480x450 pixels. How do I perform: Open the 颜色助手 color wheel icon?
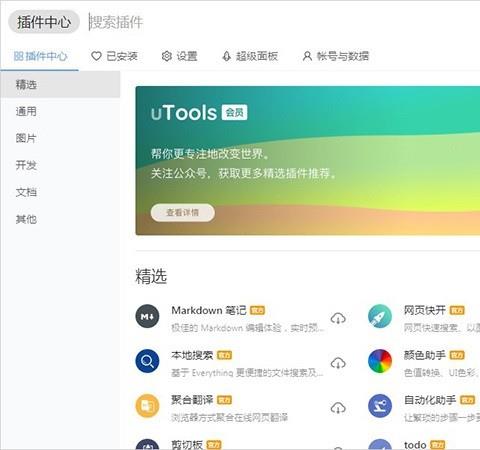tap(380, 361)
